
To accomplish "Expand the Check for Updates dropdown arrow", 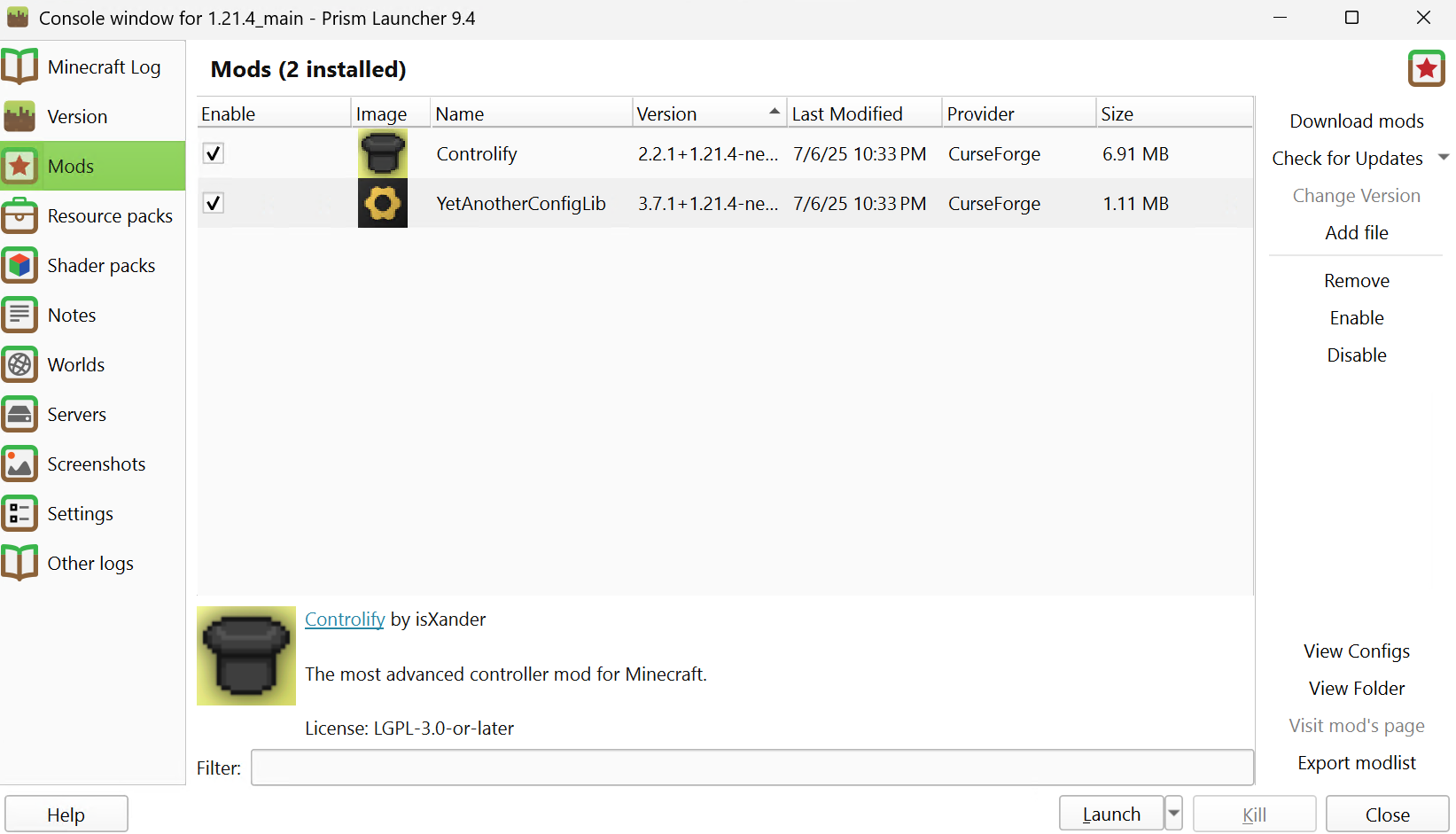I will [1444, 158].
